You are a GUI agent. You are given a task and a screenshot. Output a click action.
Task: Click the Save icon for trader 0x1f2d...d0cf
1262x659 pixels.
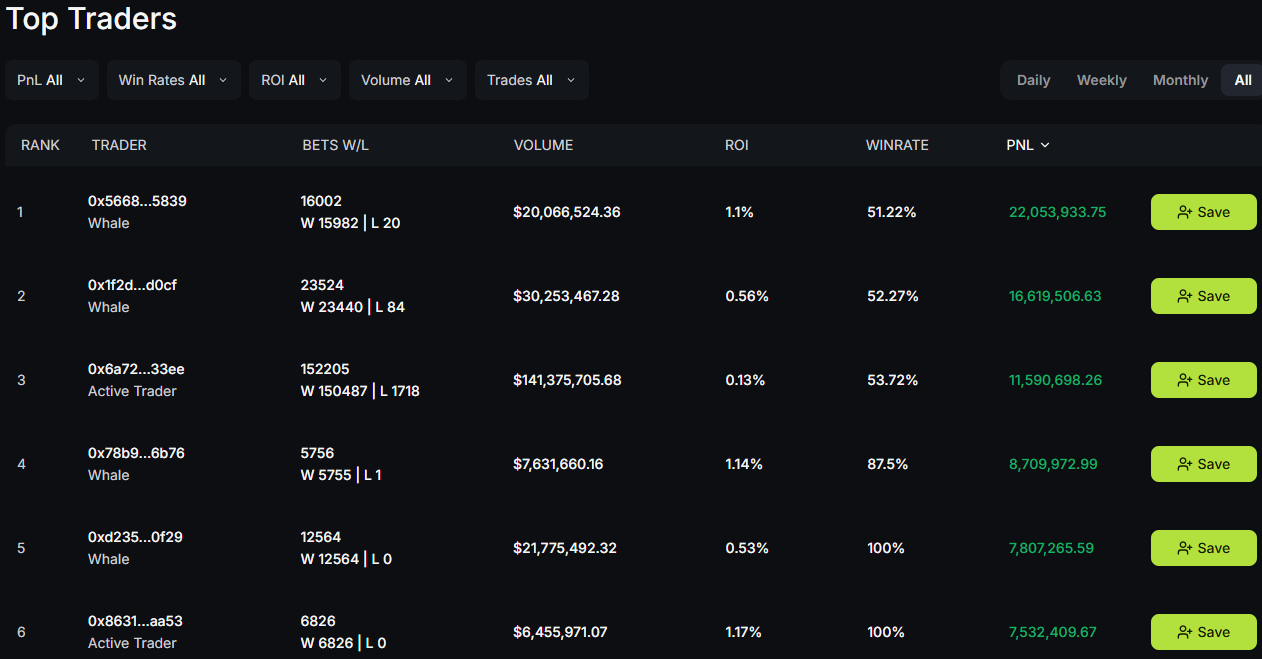click(x=1186, y=296)
